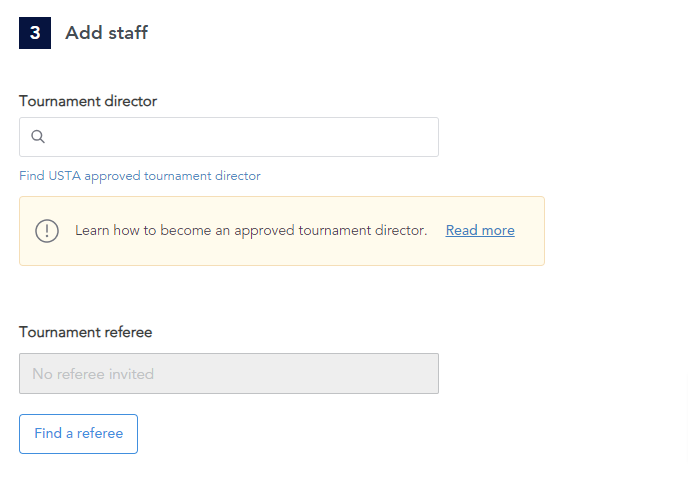Click the 'Find USTA' words in link
This screenshot has width=688, height=481.
coord(50,176)
